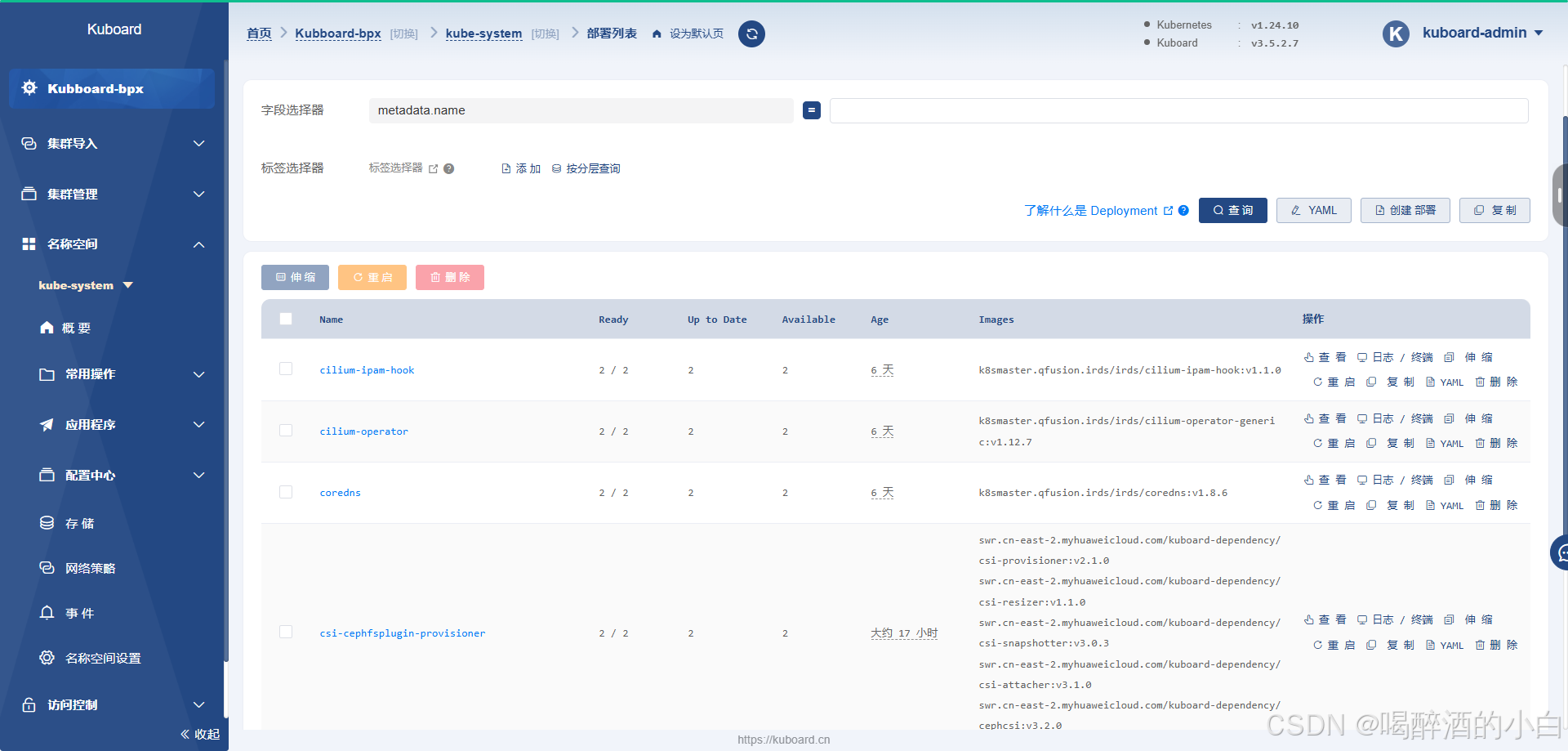Viewport: 1568px width, 751px height.
Task: Open the kuboard-admin user dropdown
Action: 1481,33
